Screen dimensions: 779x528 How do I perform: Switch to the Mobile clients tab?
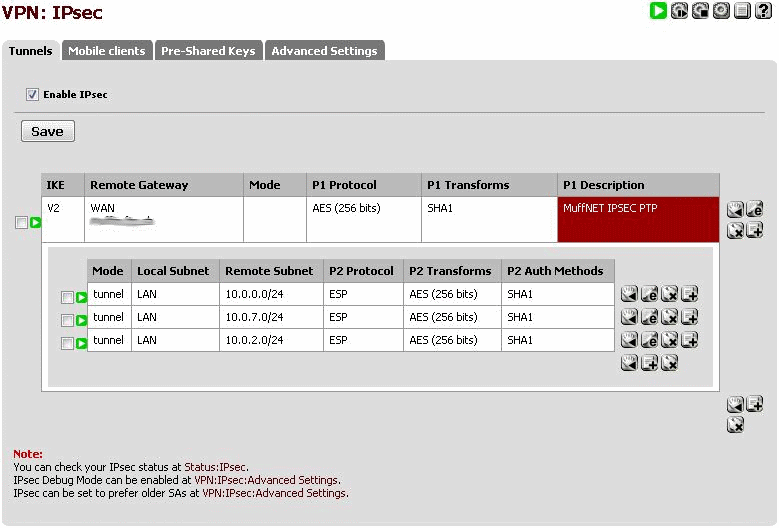click(x=106, y=51)
